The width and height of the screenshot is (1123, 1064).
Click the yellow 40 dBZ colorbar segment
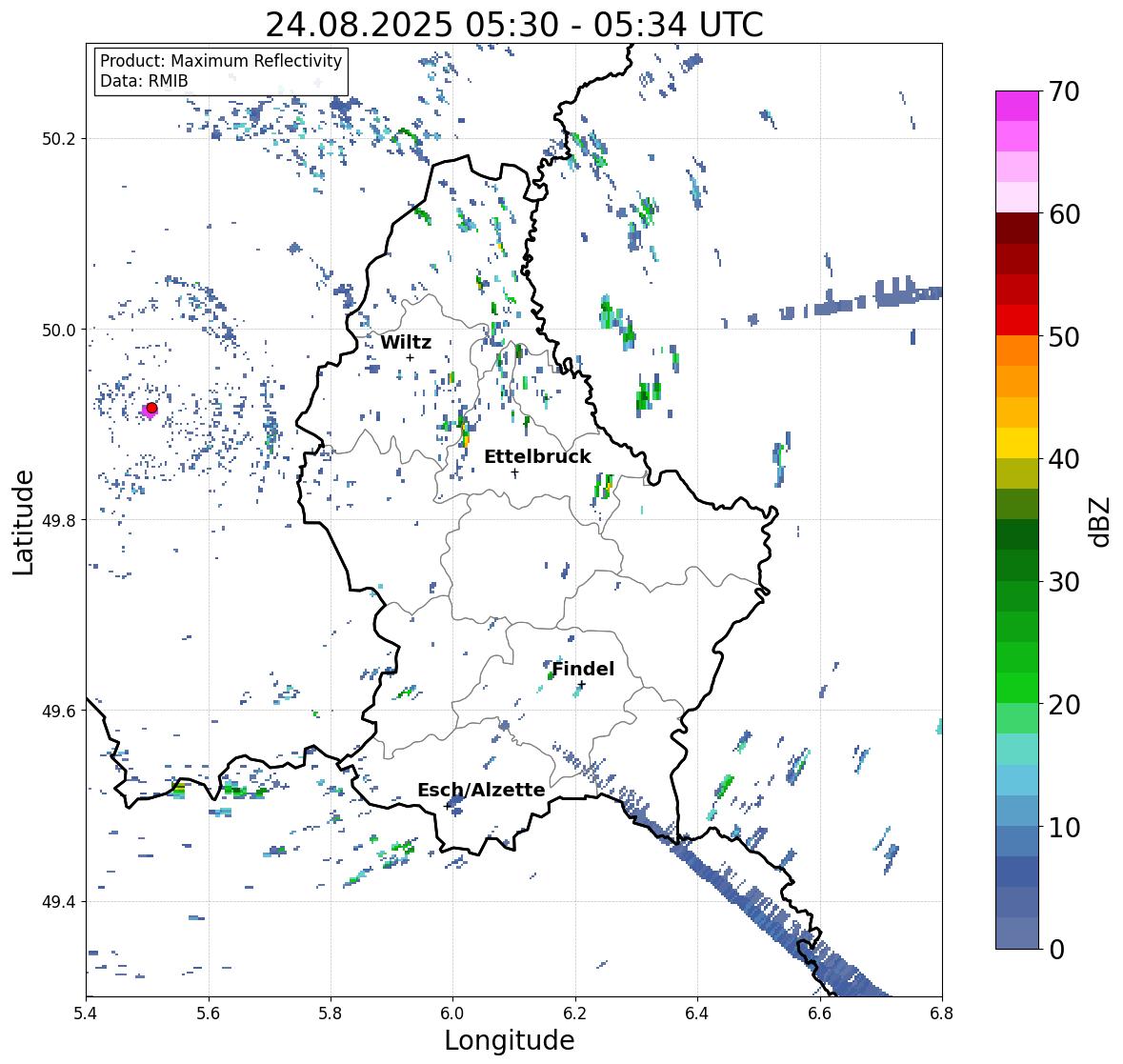[x=1017, y=443]
